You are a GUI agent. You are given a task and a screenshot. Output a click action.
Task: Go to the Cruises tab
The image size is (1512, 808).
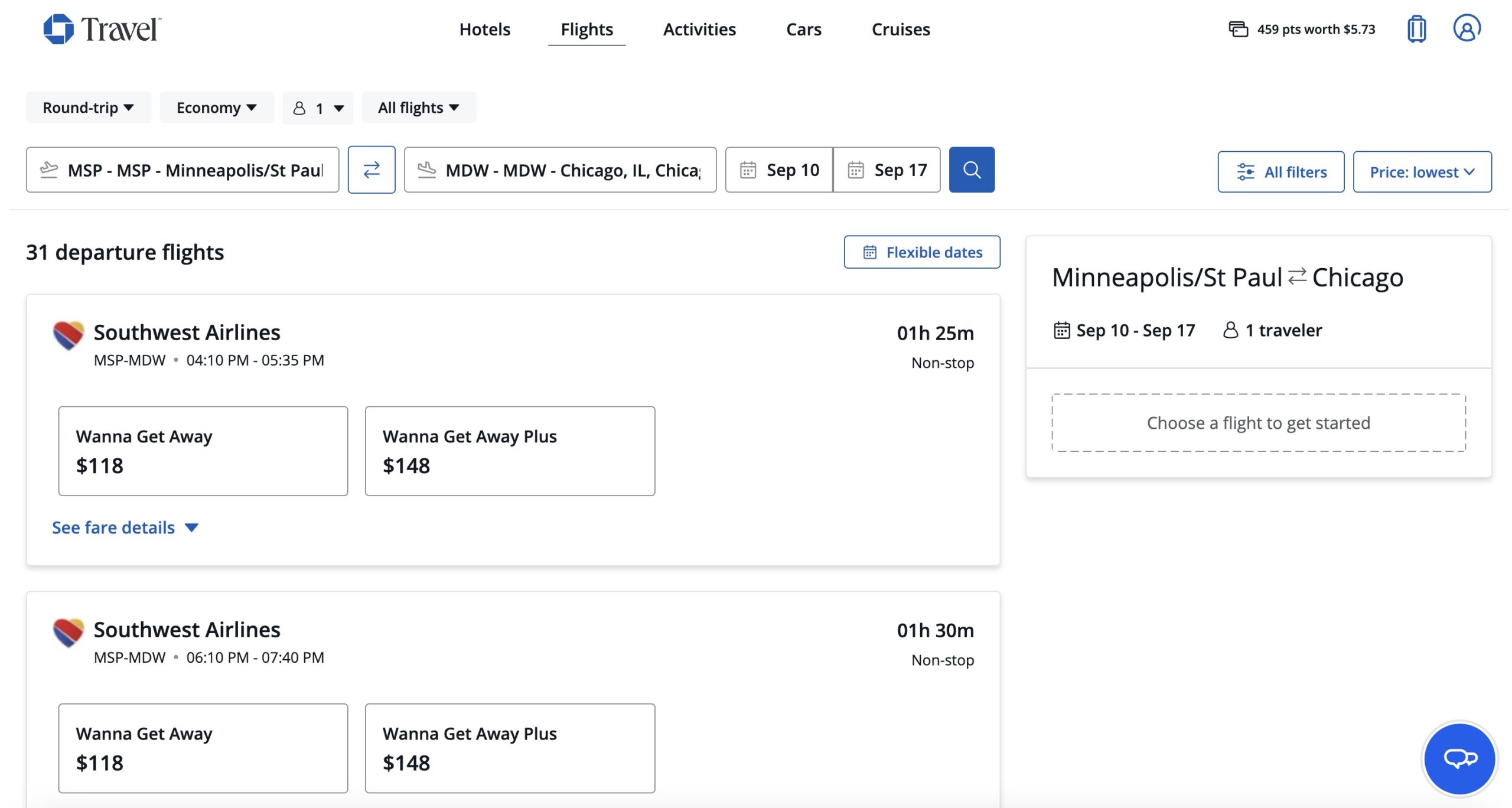pyautogui.click(x=901, y=29)
